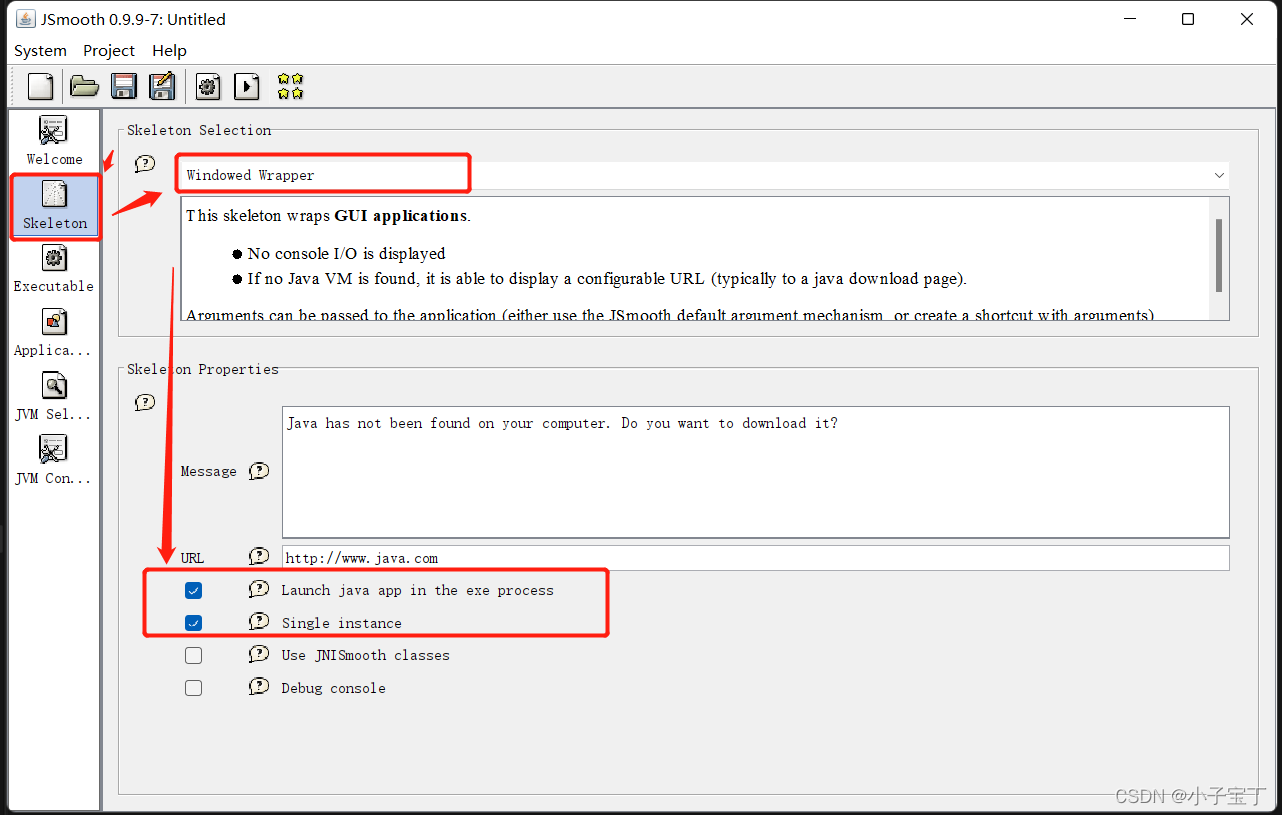Screen dimensions: 1282x815
Task: Click into the Message text area
Action: [x=756, y=472]
